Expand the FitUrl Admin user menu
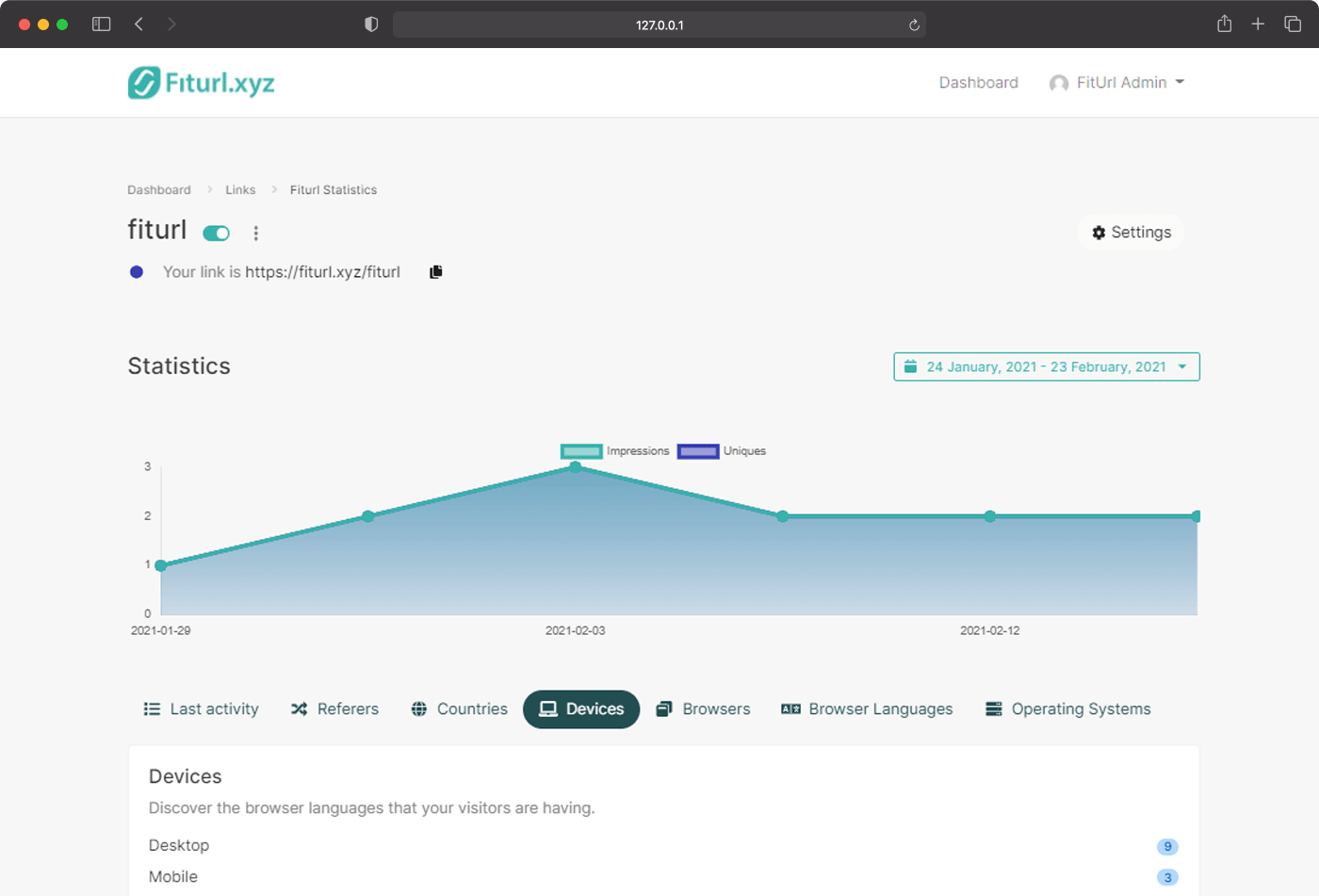Image resolution: width=1319 pixels, height=896 pixels. click(1116, 83)
